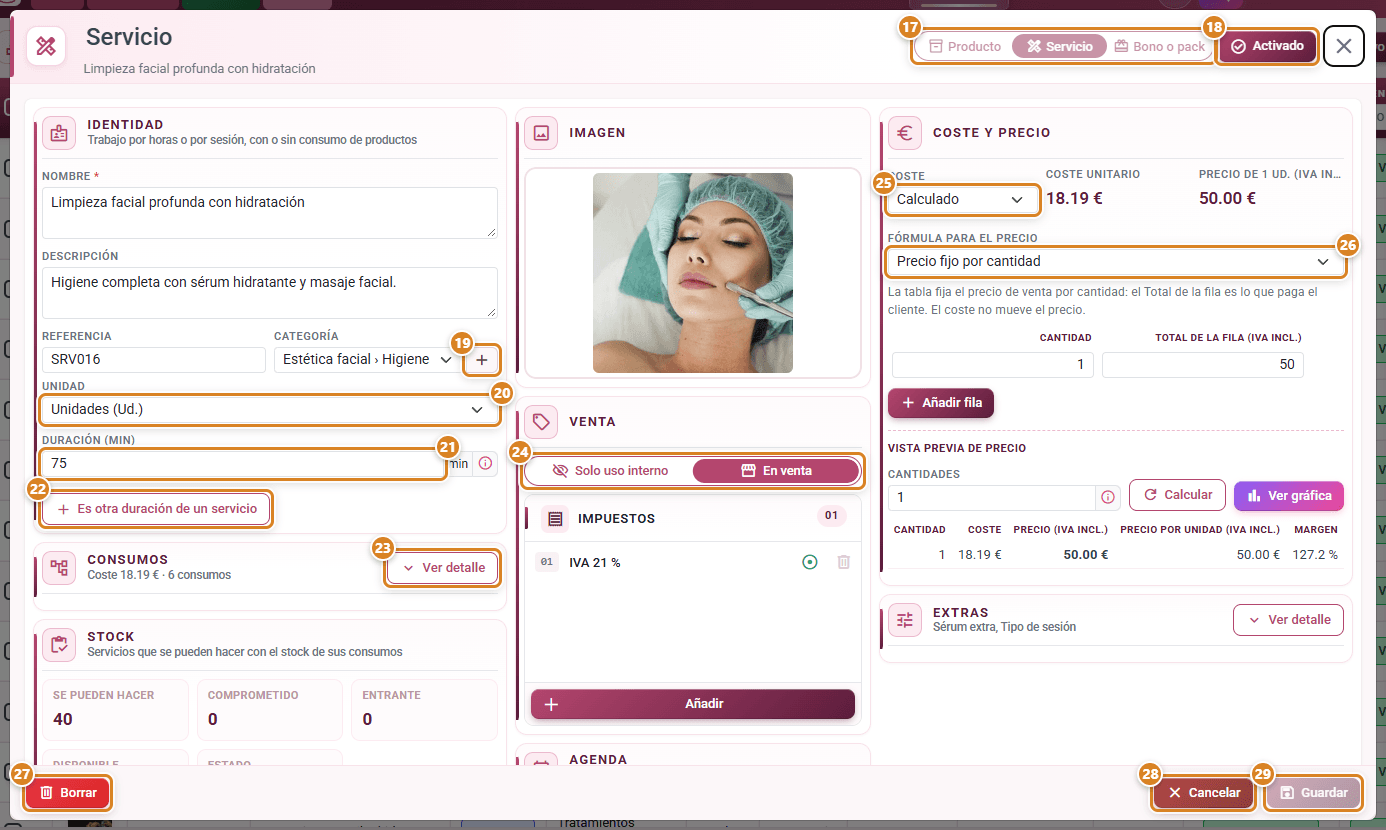Toggle the Activado status button

1267,46
